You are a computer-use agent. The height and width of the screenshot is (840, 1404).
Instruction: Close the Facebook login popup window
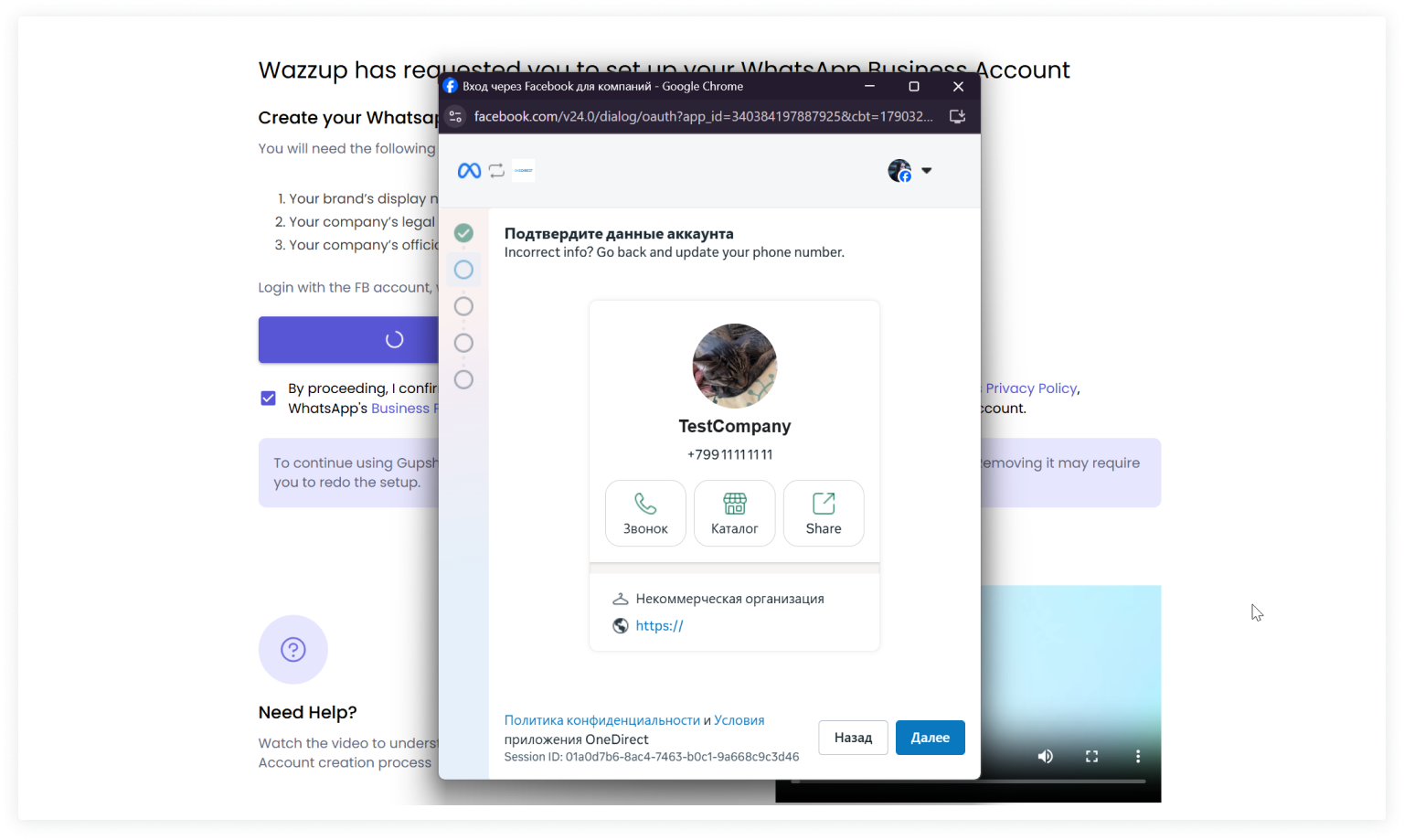[x=958, y=86]
